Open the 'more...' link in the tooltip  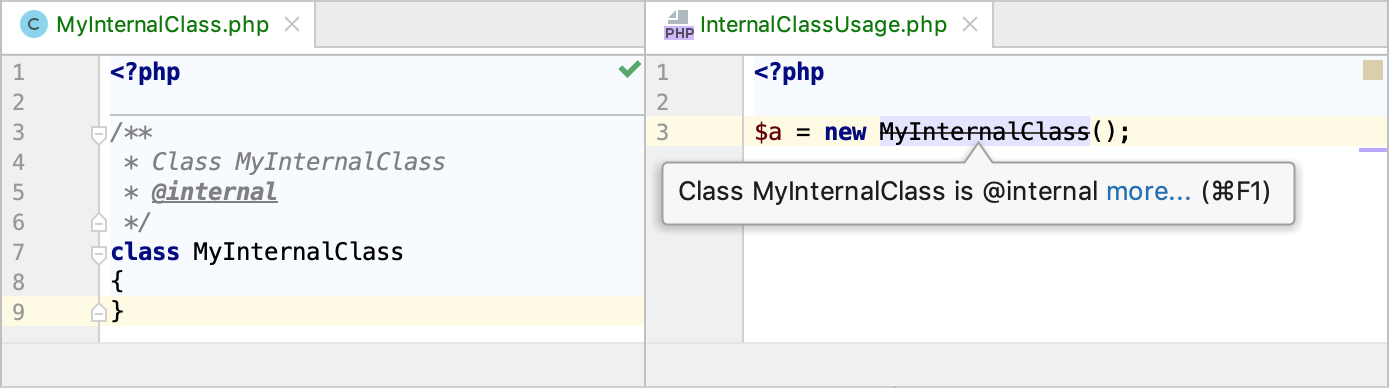[x=1148, y=192]
